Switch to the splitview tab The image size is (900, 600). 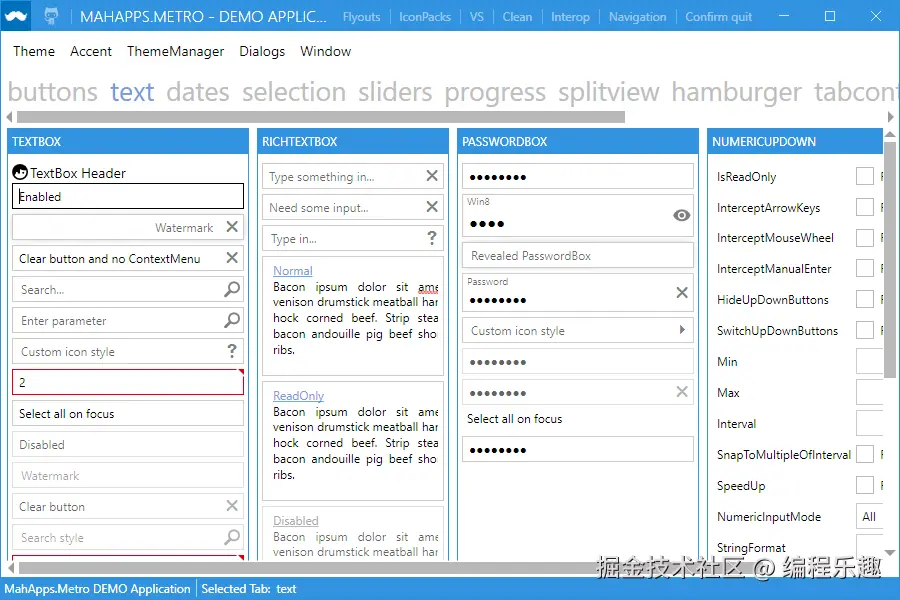tap(608, 92)
